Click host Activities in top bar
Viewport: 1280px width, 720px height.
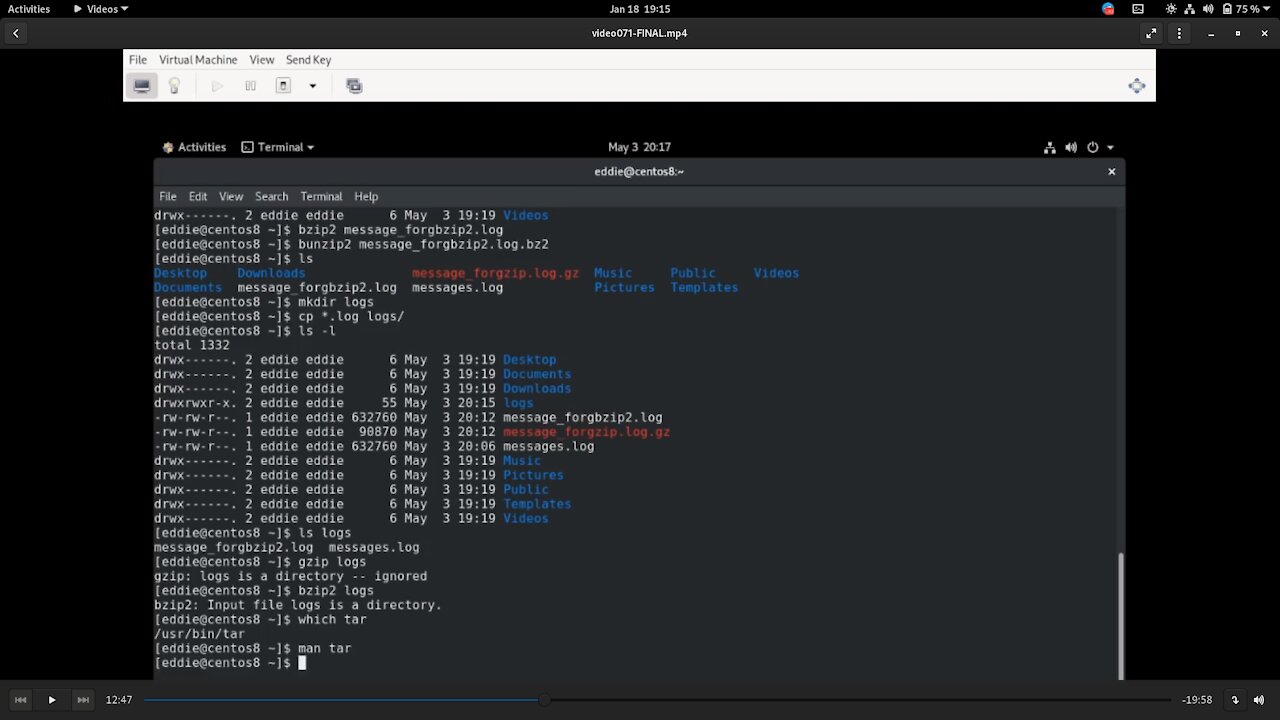click(29, 9)
